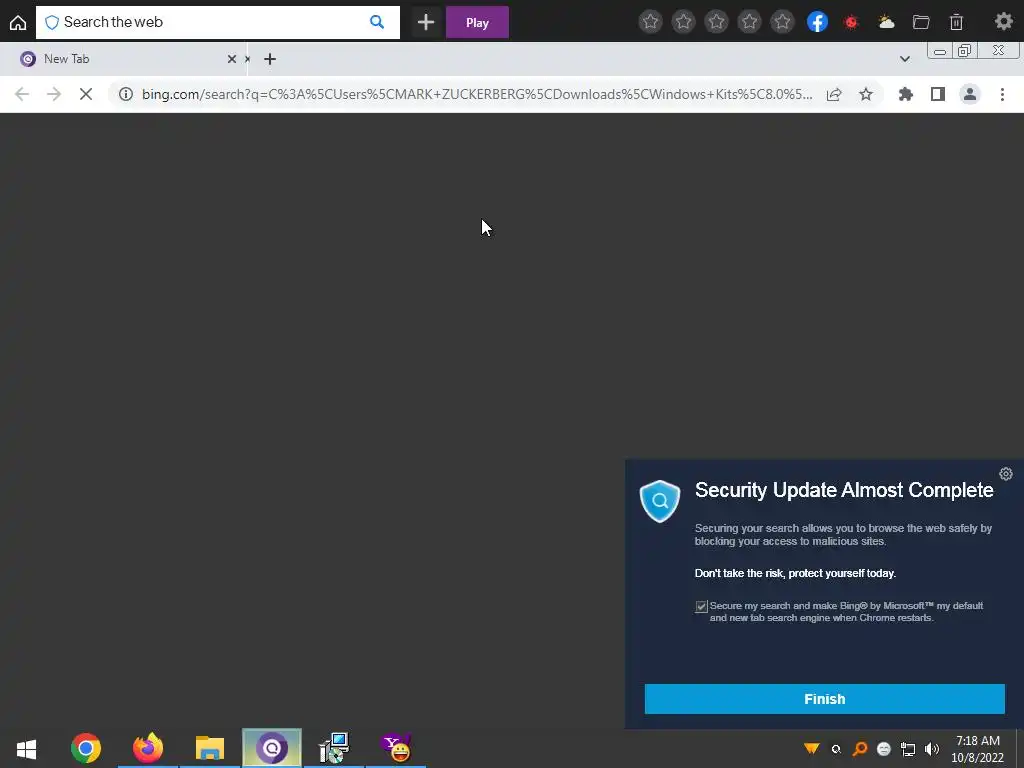
Task: Open the toolbar settings gear
Action: point(1003,22)
